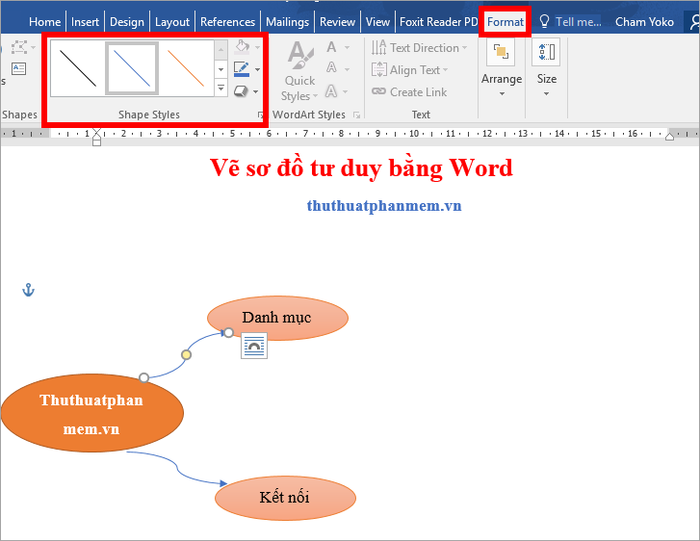
Task: Switch to the Insert tab
Action: pos(85,21)
